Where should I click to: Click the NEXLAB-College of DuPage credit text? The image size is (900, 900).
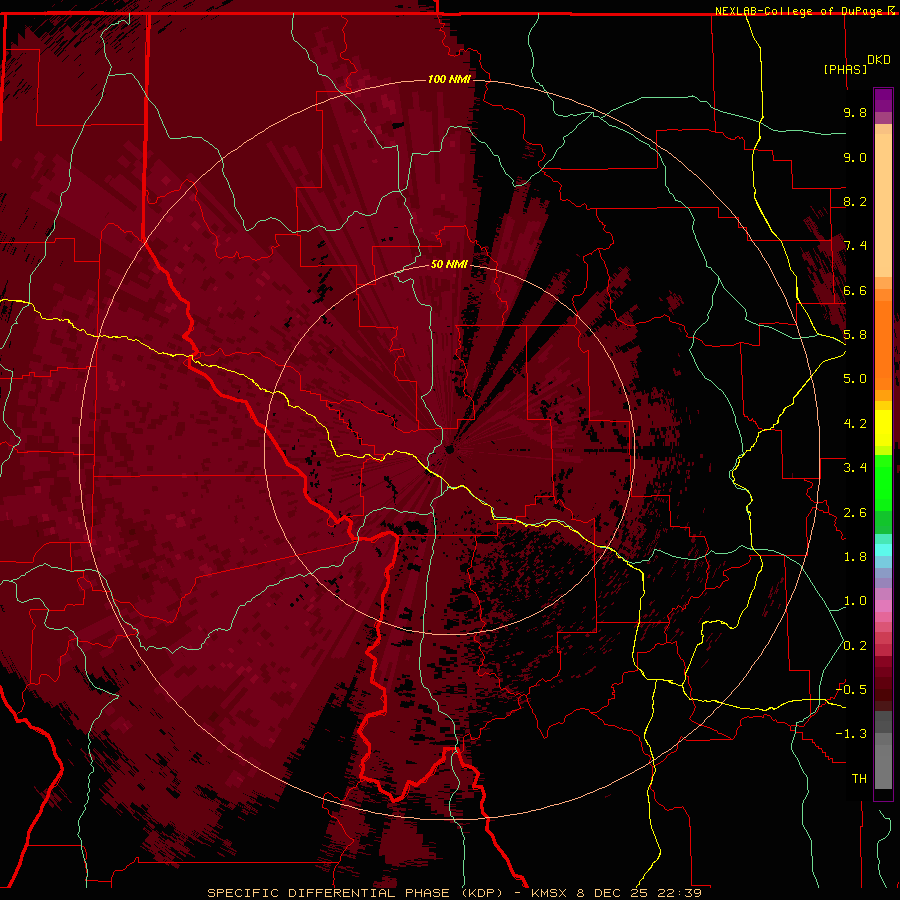800,11
